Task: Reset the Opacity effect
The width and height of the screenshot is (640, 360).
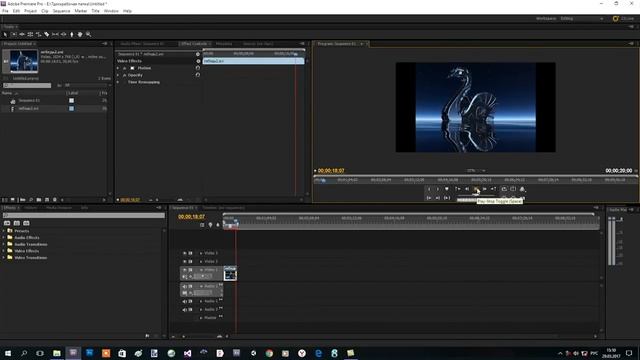Action: tap(198, 75)
